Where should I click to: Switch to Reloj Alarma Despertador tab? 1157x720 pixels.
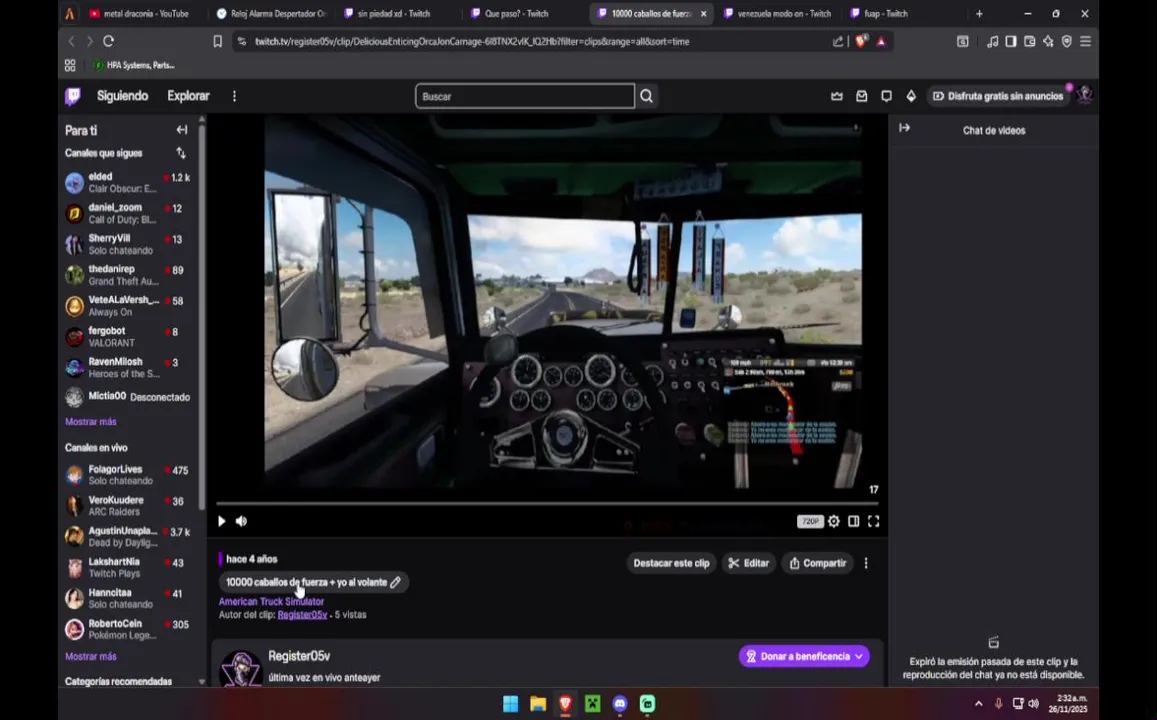tap(273, 13)
